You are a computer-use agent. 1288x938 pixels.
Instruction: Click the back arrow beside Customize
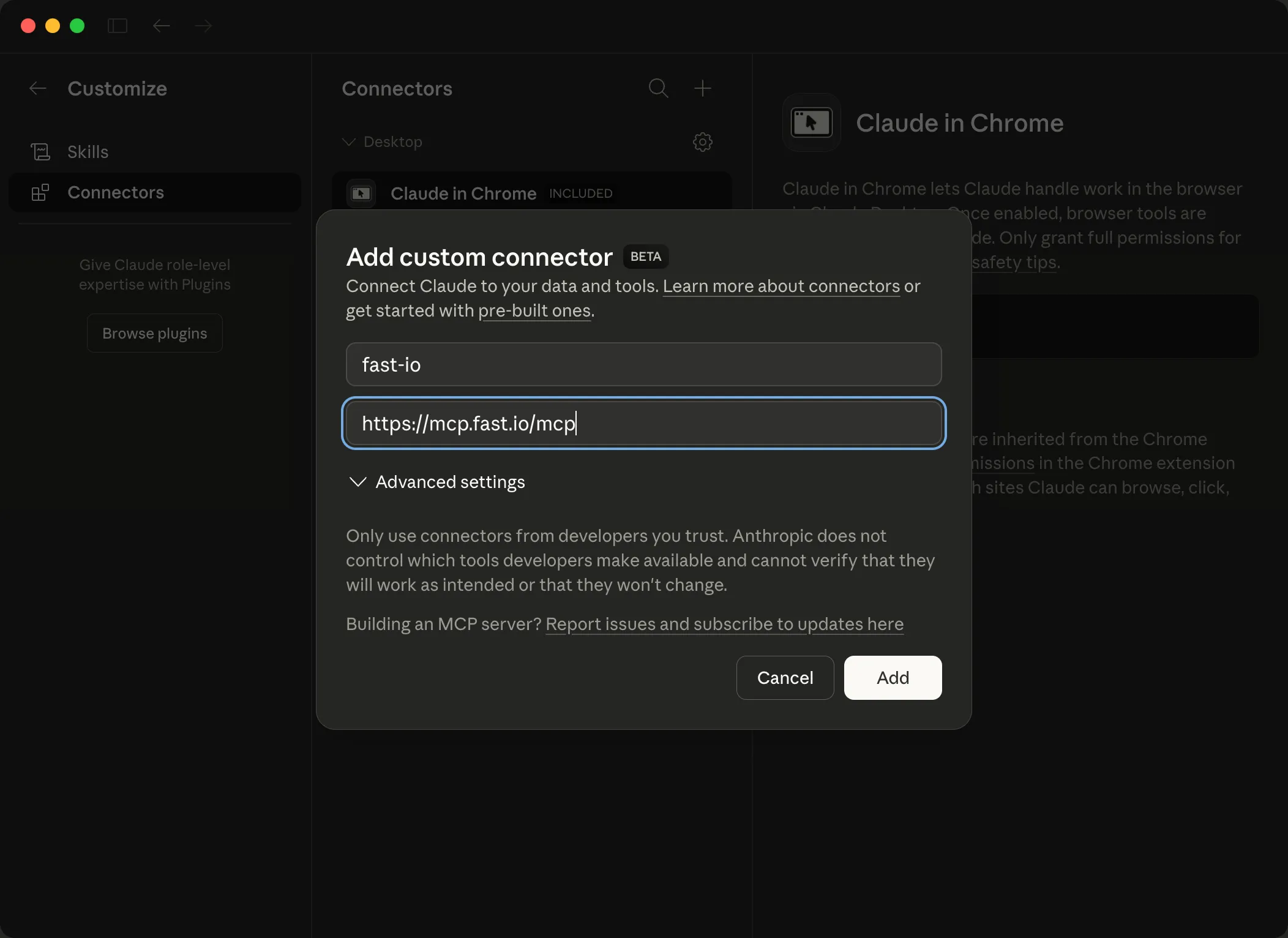[x=37, y=88]
